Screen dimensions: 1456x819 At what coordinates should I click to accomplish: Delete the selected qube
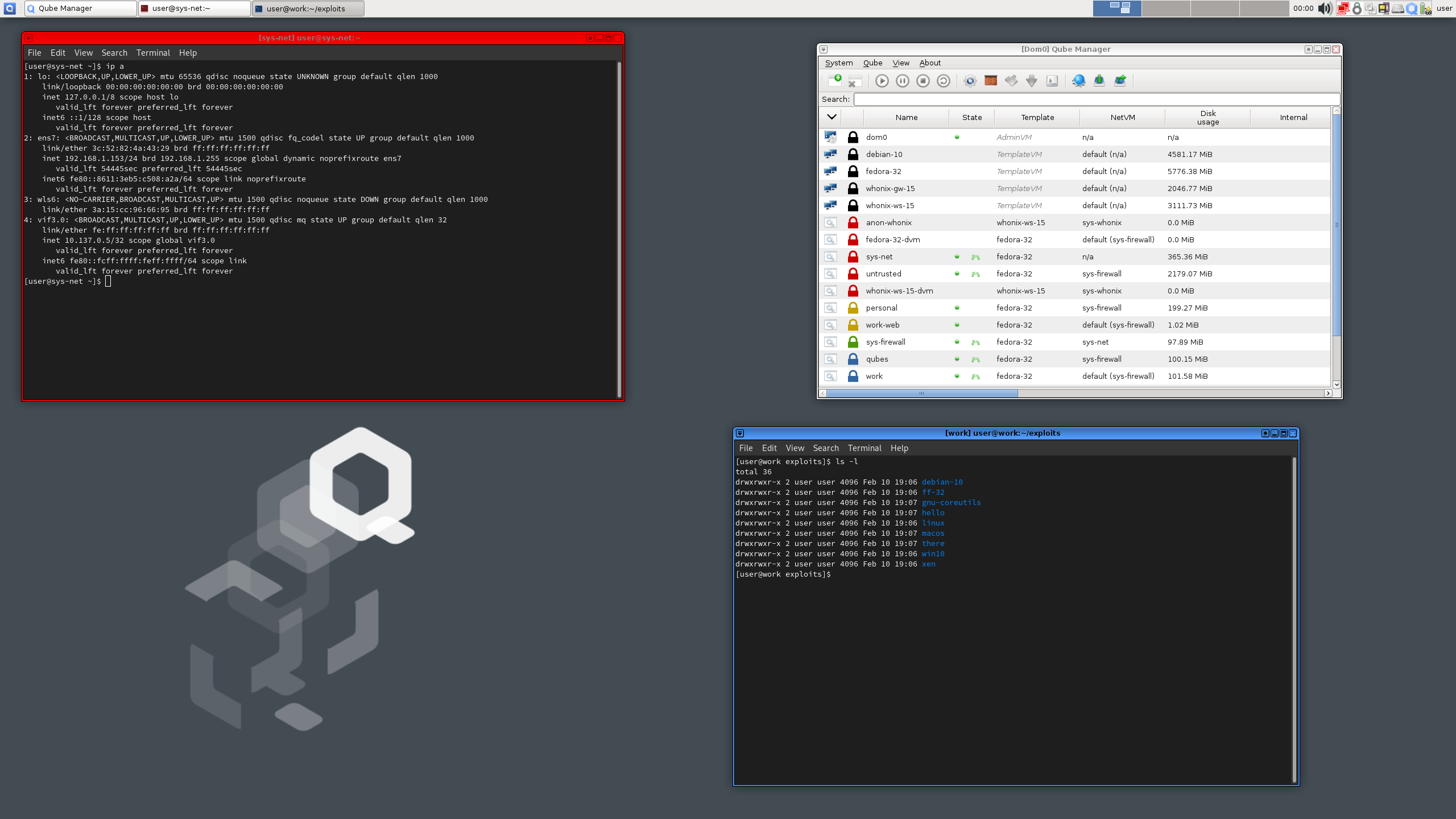[854, 81]
